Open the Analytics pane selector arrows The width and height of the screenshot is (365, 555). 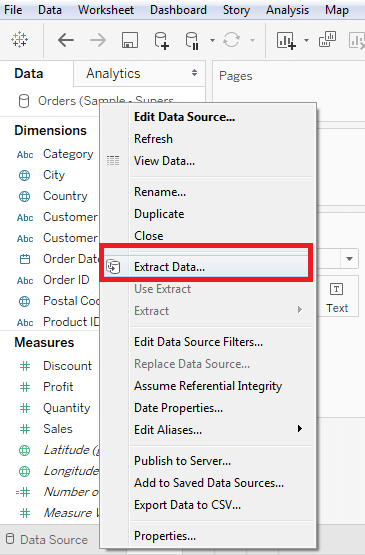[194, 73]
